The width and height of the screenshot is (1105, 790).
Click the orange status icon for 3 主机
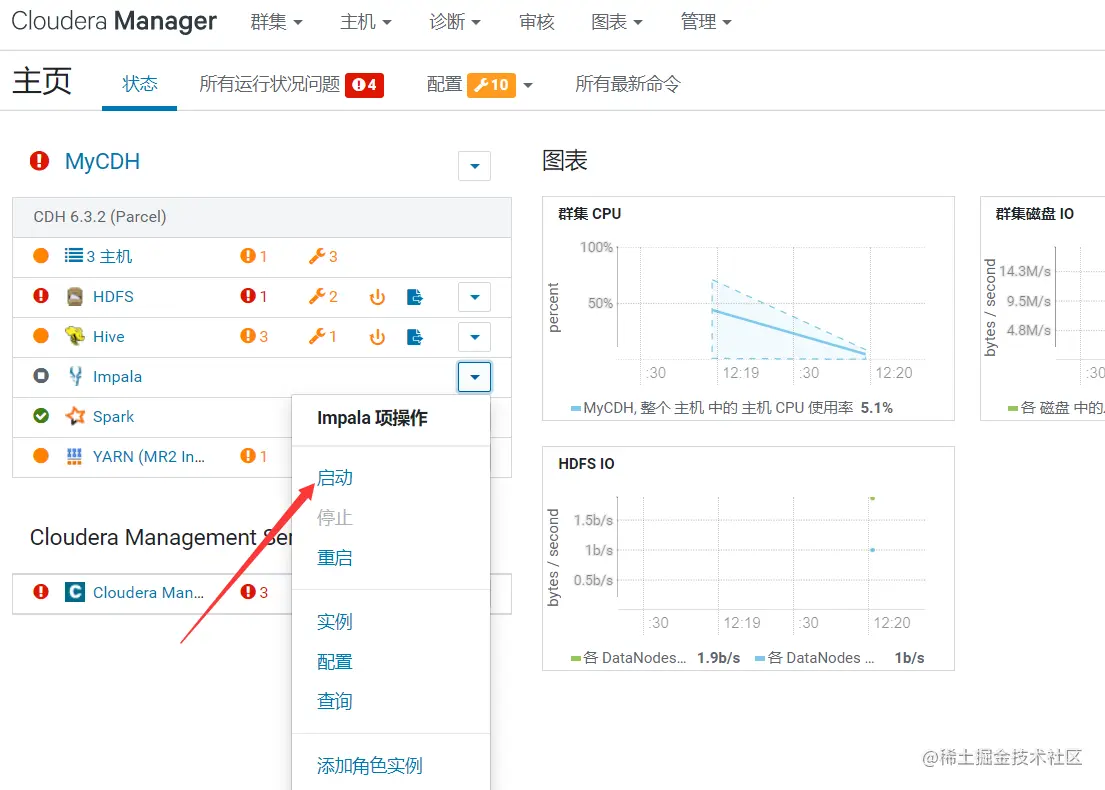pyautogui.click(x=41, y=256)
